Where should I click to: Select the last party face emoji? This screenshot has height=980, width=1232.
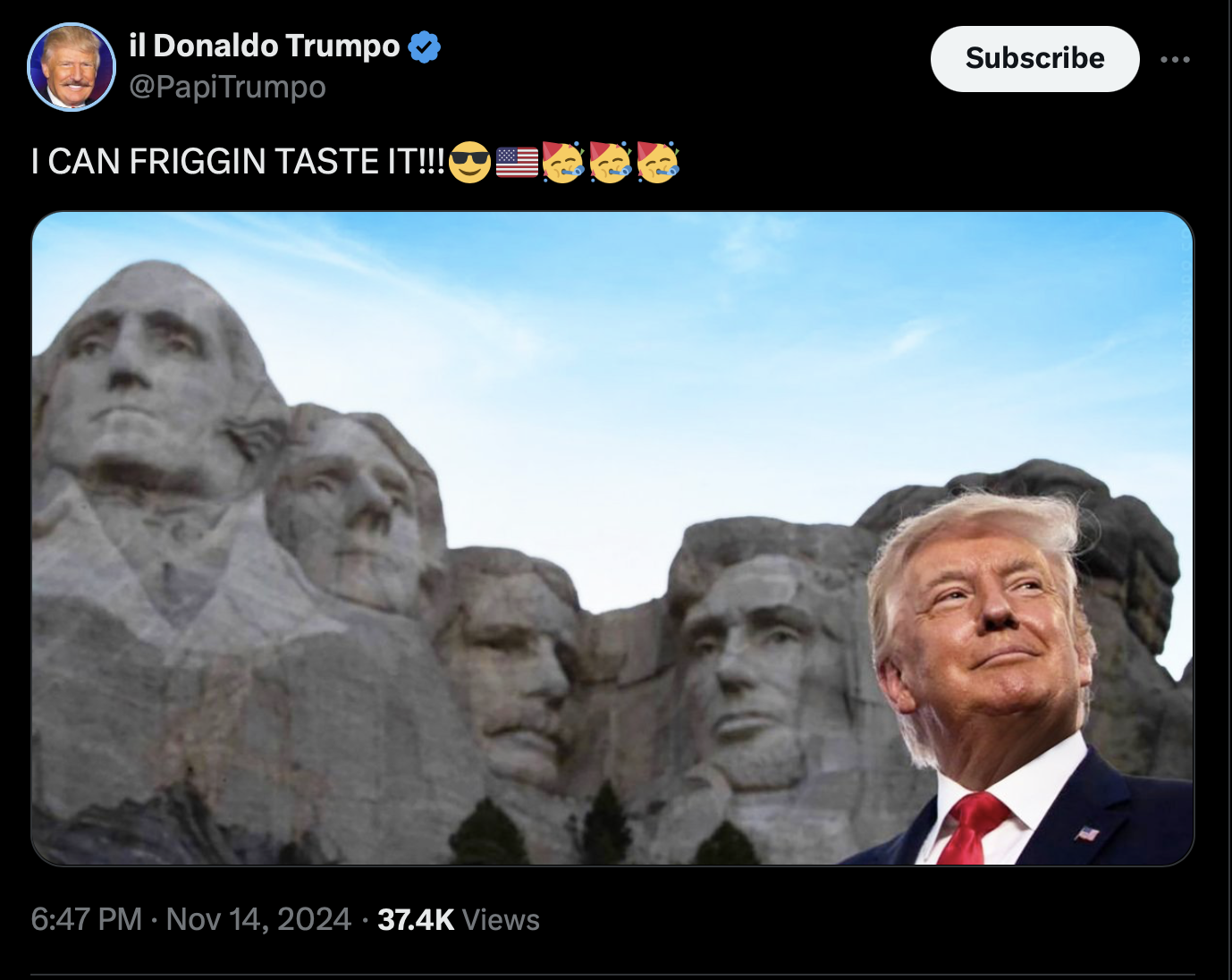coord(658,162)
